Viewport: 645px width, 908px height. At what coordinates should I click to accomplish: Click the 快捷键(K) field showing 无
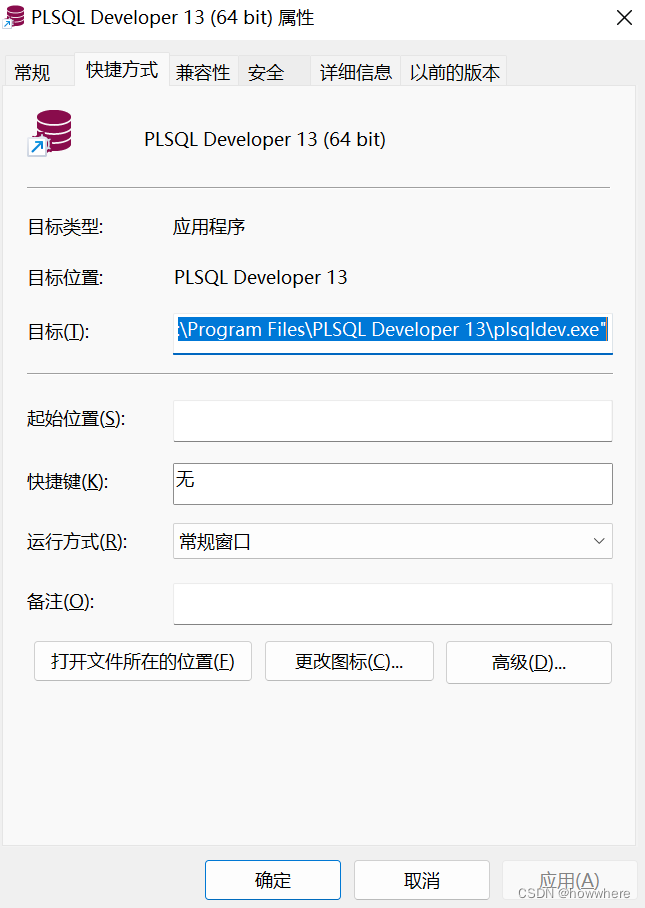pyautogui.click(x=393, y=484)
